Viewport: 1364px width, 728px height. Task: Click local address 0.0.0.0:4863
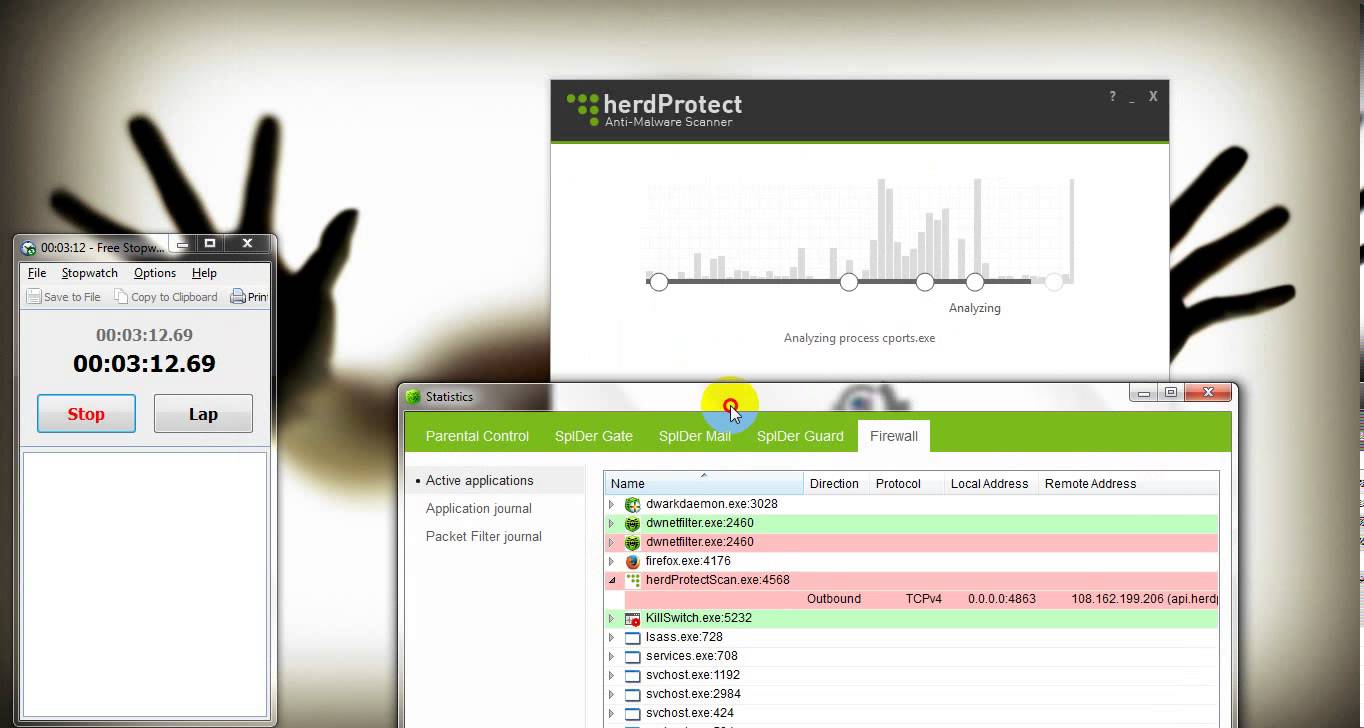click(x=1002, y=599)
